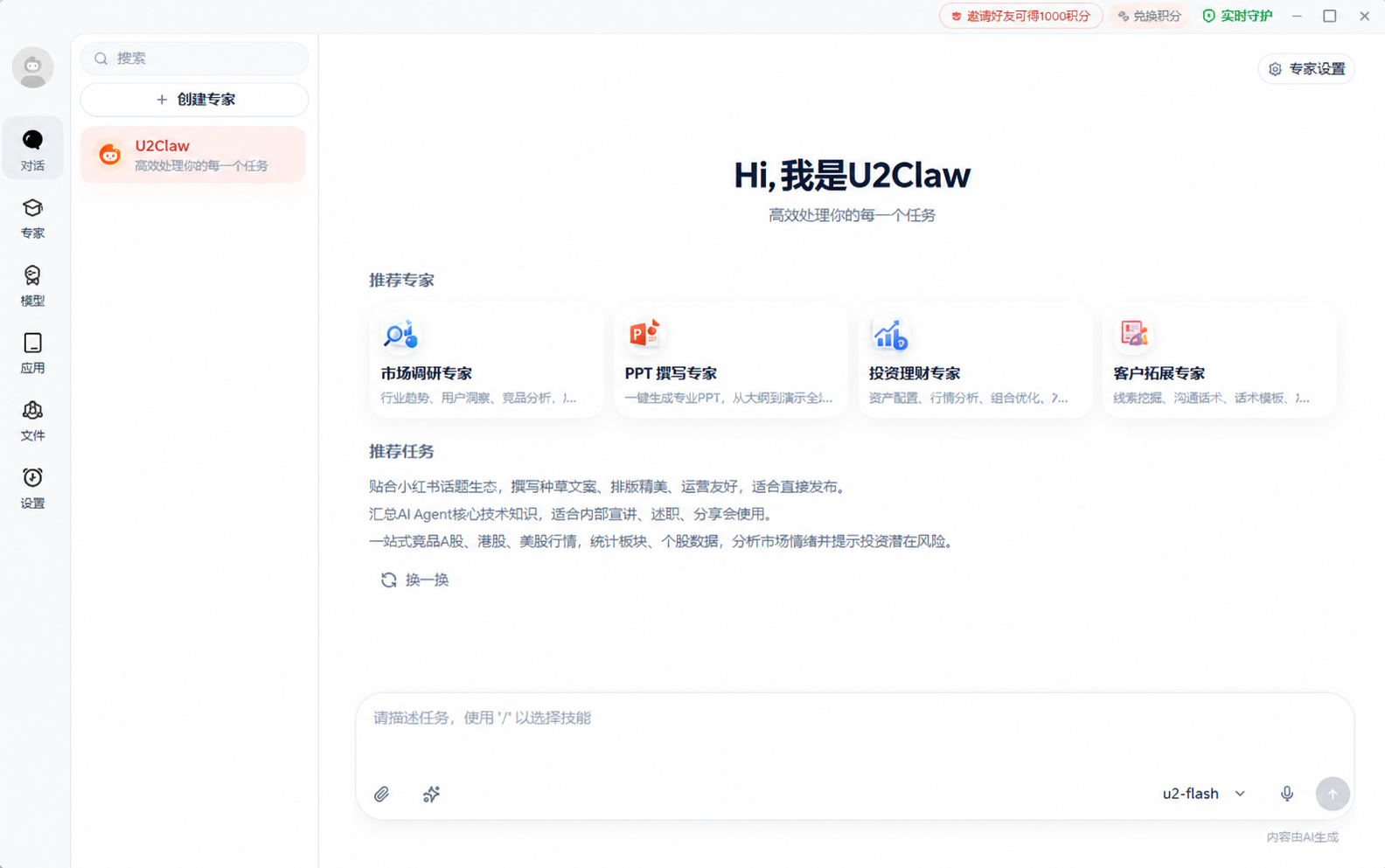Click the plus icon in 创建专家
1385x868 pixels.
pyautogui.click(x=162, y=100)
